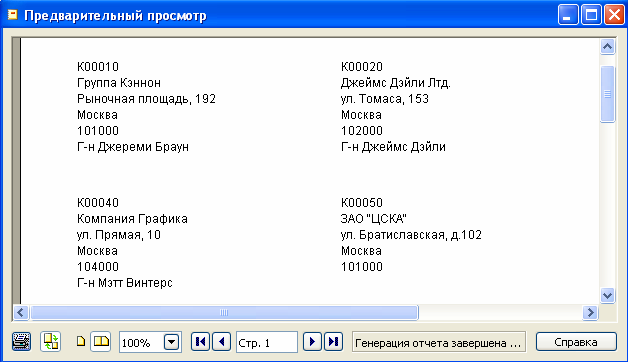Click customer code 'К00020'
The image size is (628, 362).
(362, 66)
